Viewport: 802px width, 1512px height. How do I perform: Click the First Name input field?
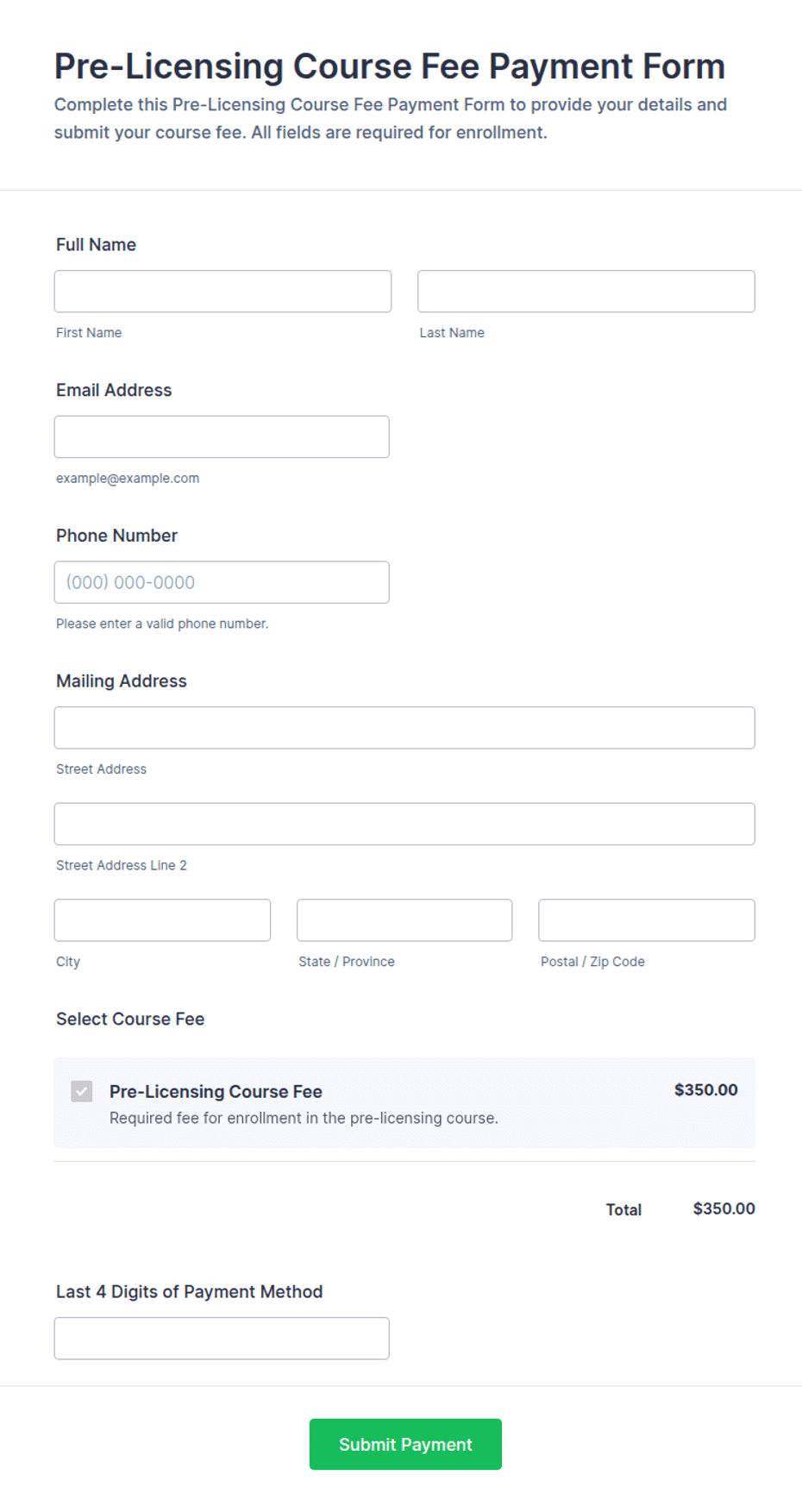(222, 292)
